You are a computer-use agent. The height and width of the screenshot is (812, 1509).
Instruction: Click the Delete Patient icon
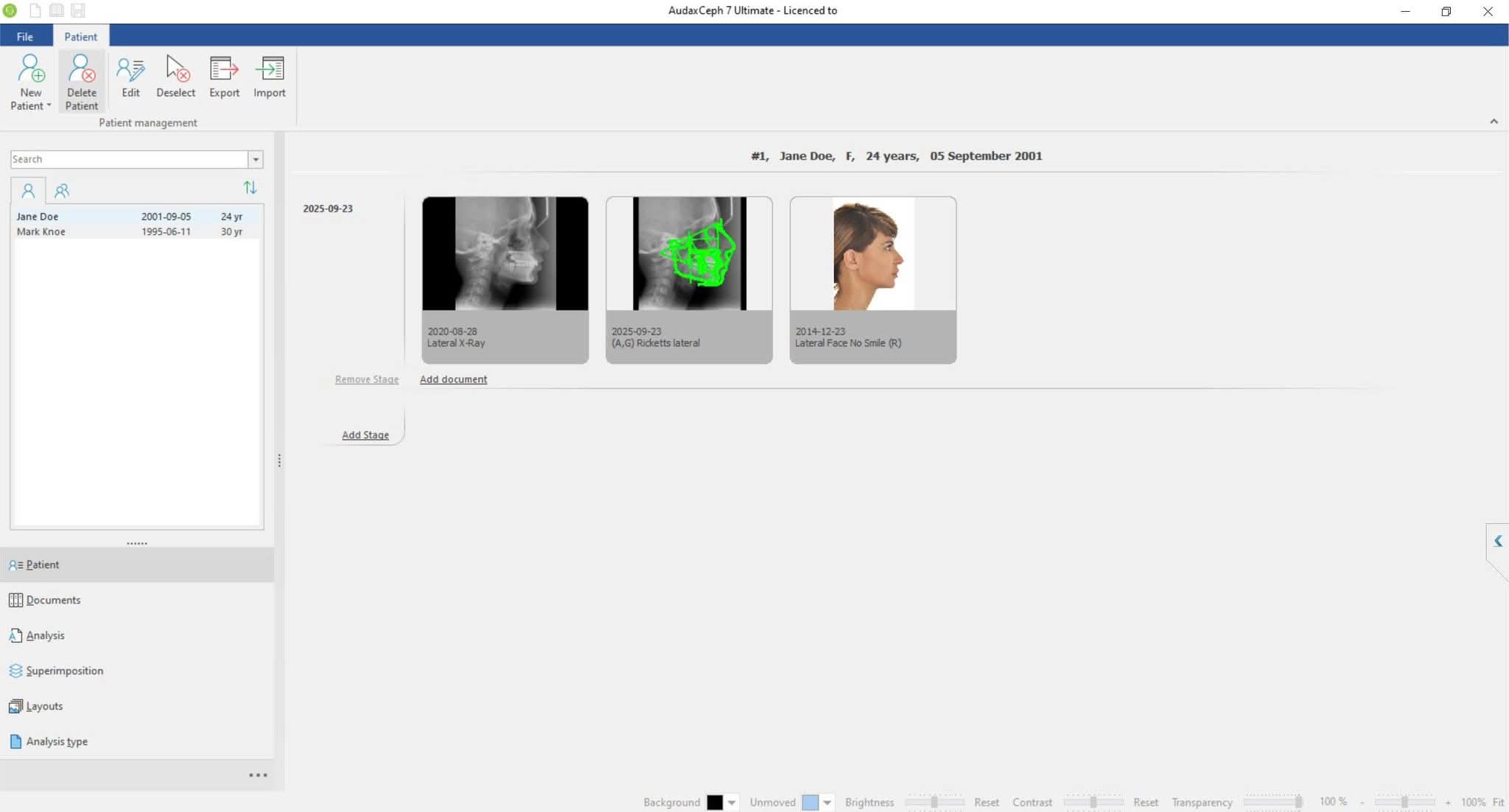tap(81, 69)
